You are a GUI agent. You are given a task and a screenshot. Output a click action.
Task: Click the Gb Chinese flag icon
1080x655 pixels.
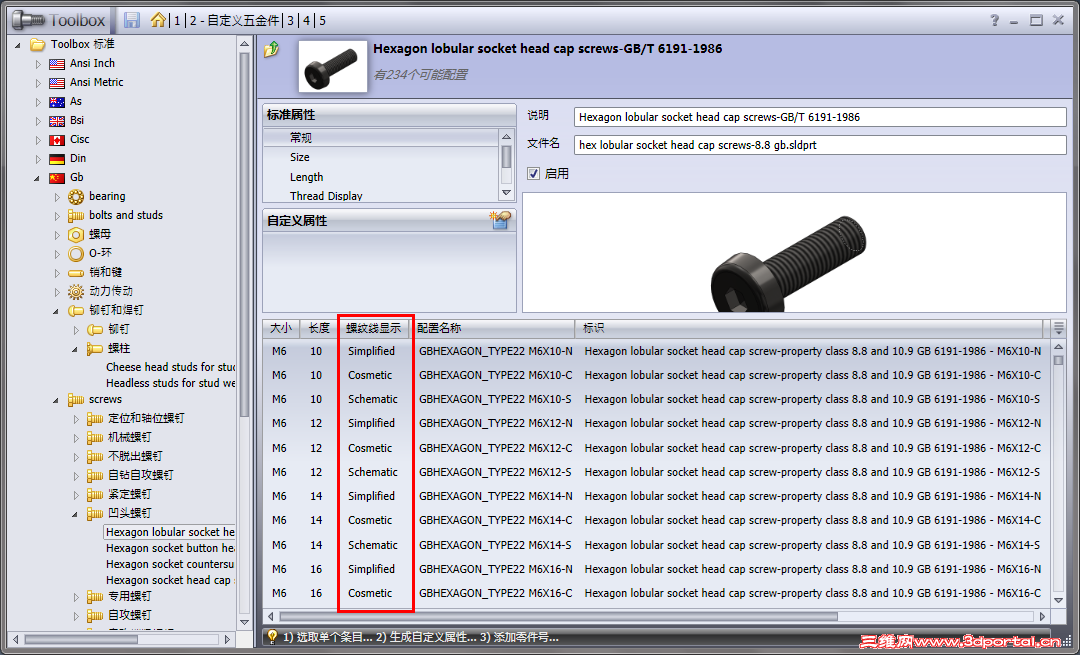(57, 178)
